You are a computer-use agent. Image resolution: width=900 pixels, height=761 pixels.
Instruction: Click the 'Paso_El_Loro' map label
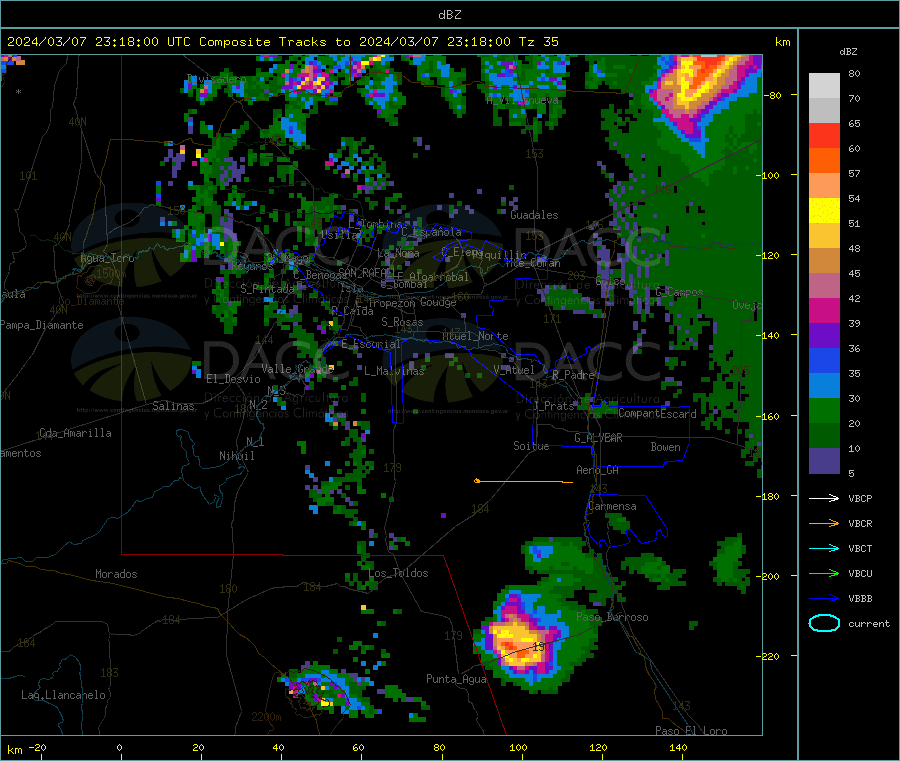[x=691, y=731]
